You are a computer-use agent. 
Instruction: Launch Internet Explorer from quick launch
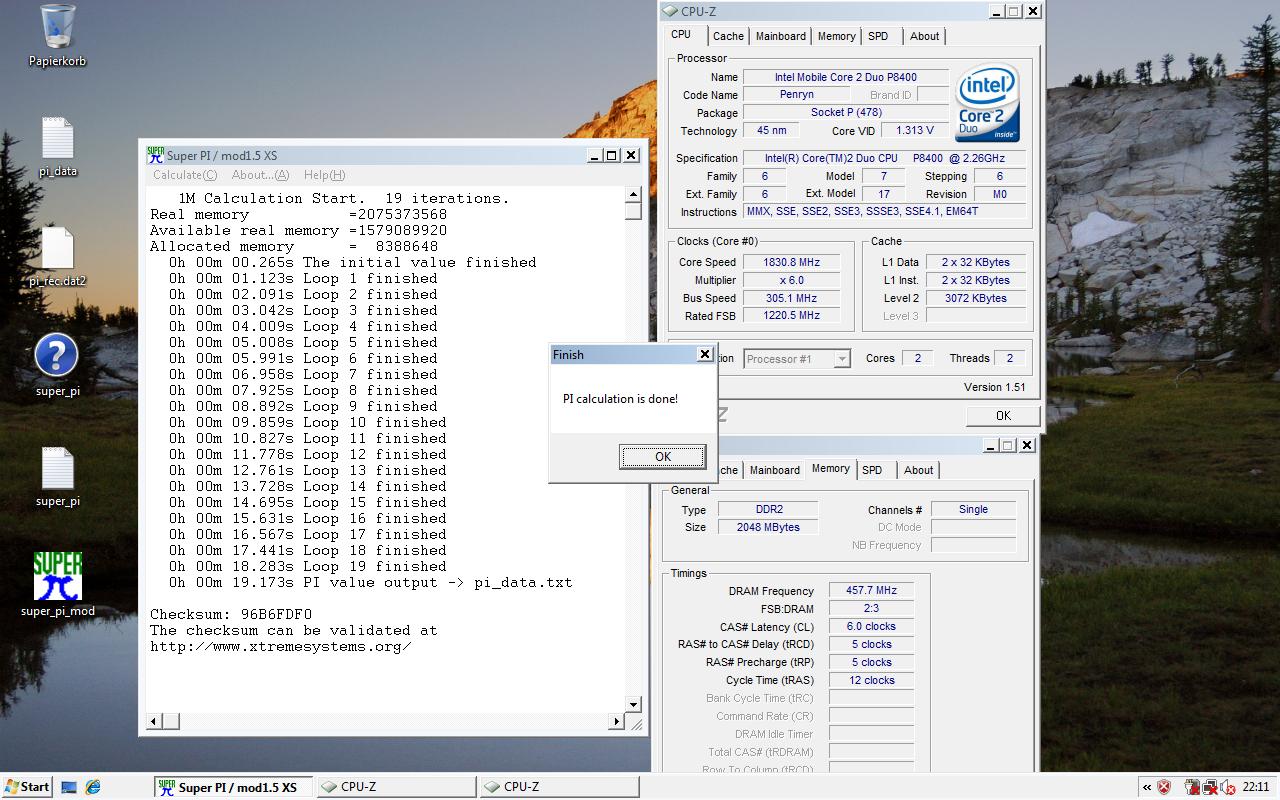[93, 787]
